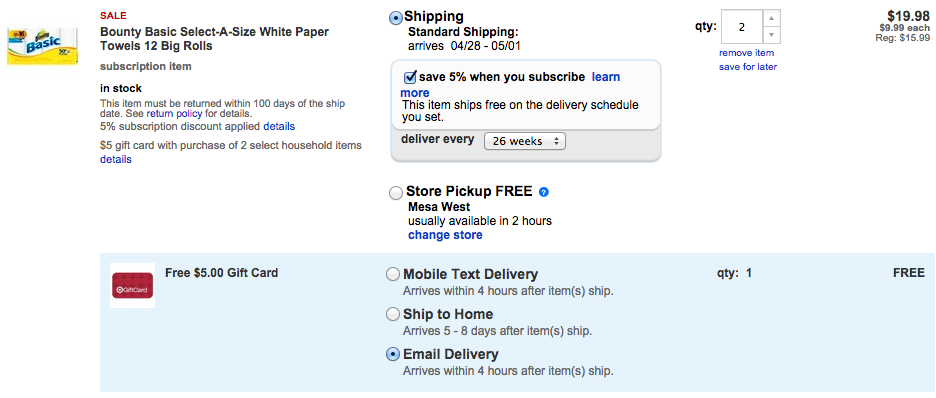Click the Store Pickup help question icon
The height and width of the screenshot is (398, 936).
543,192
